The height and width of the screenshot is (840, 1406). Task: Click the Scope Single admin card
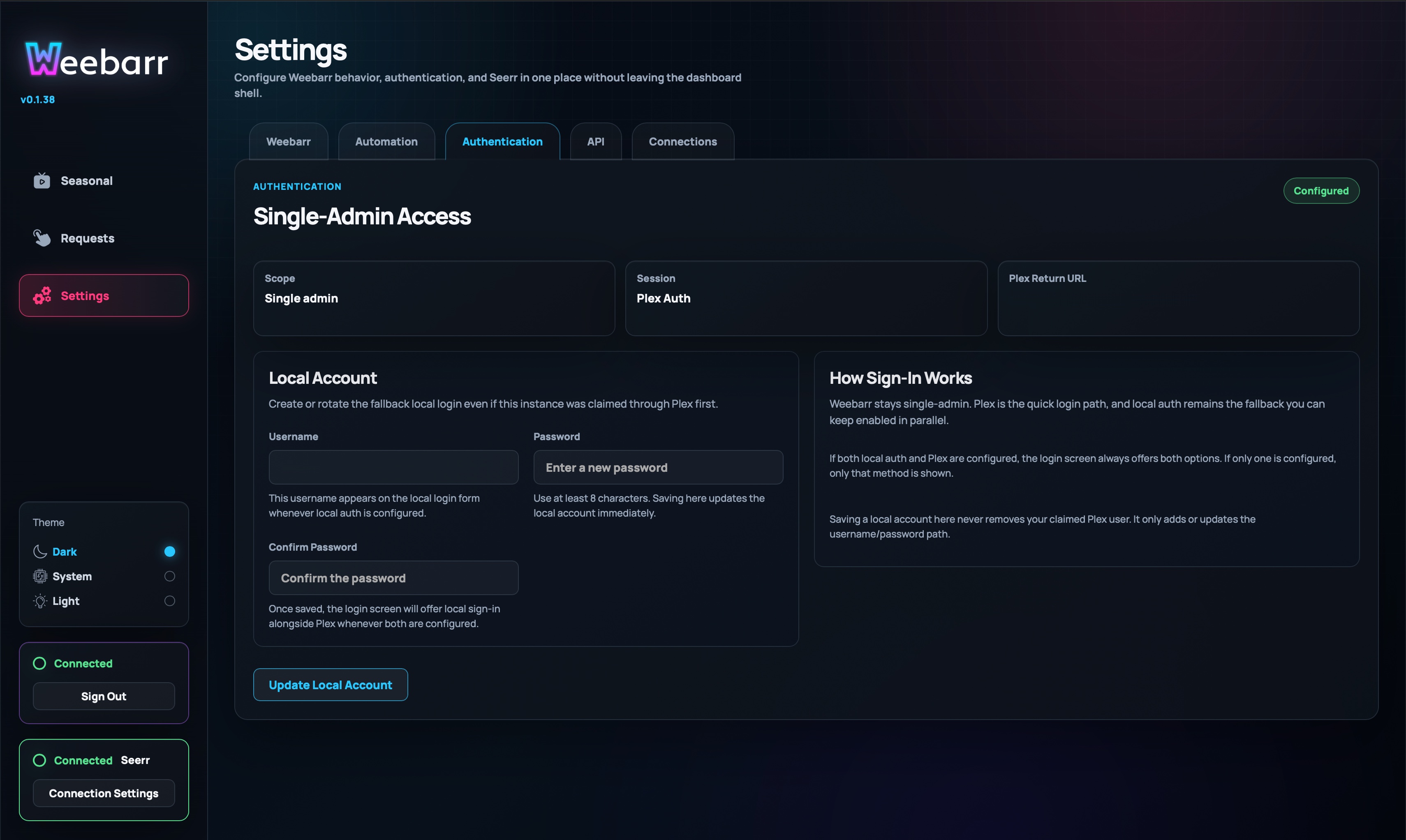[434, 298]
